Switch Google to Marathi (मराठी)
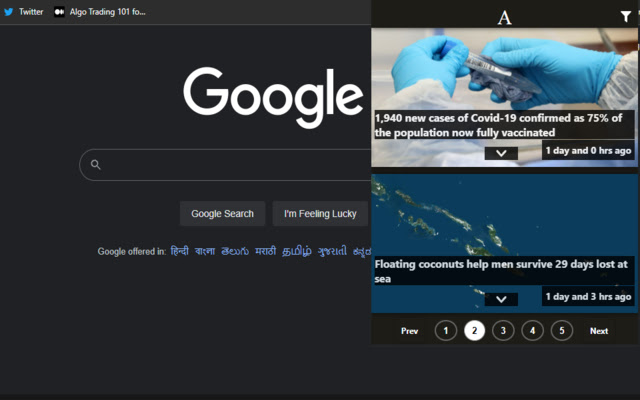This screenshot has width=640, height=400. (x=265, y=251)
